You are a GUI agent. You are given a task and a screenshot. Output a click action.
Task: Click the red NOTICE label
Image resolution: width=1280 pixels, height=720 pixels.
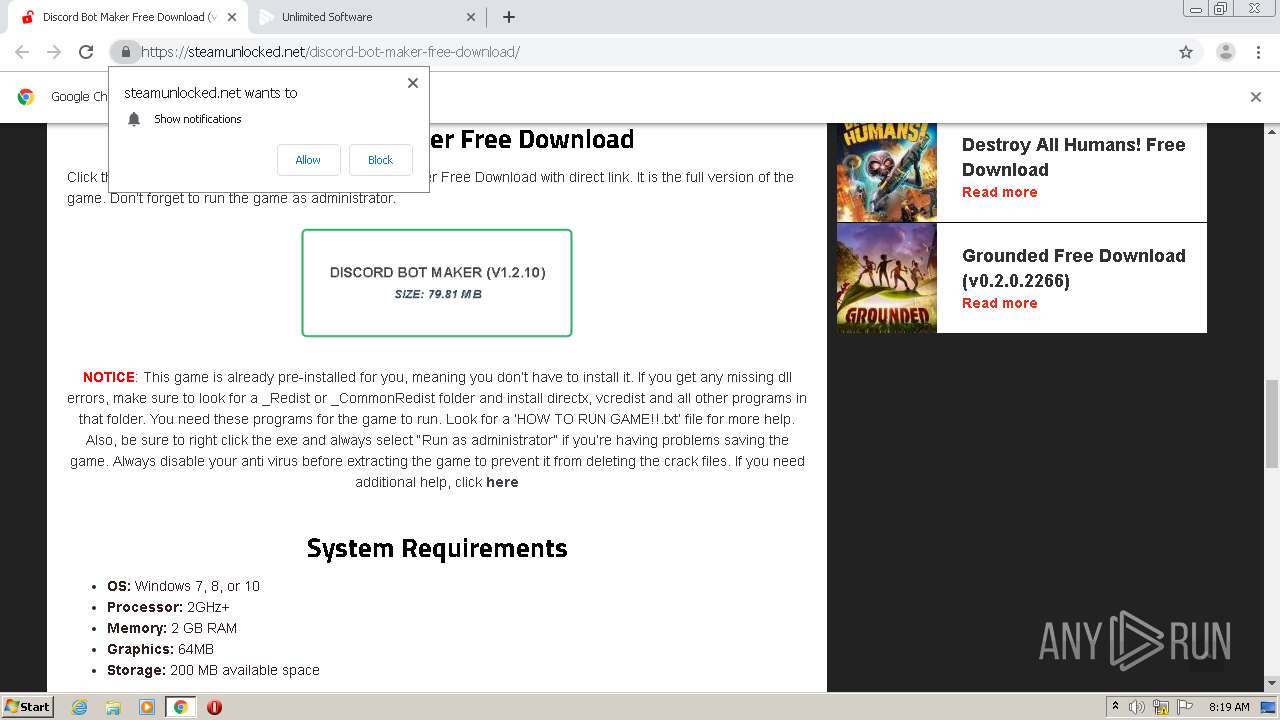(x=109, y=377)
